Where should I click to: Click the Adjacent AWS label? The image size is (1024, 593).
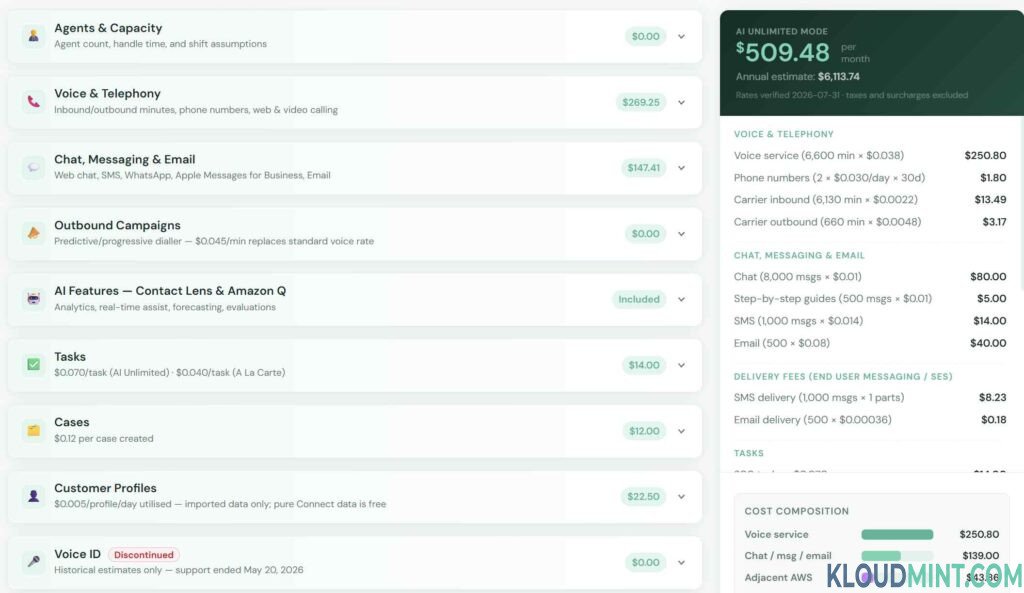[x=778, y=577]
